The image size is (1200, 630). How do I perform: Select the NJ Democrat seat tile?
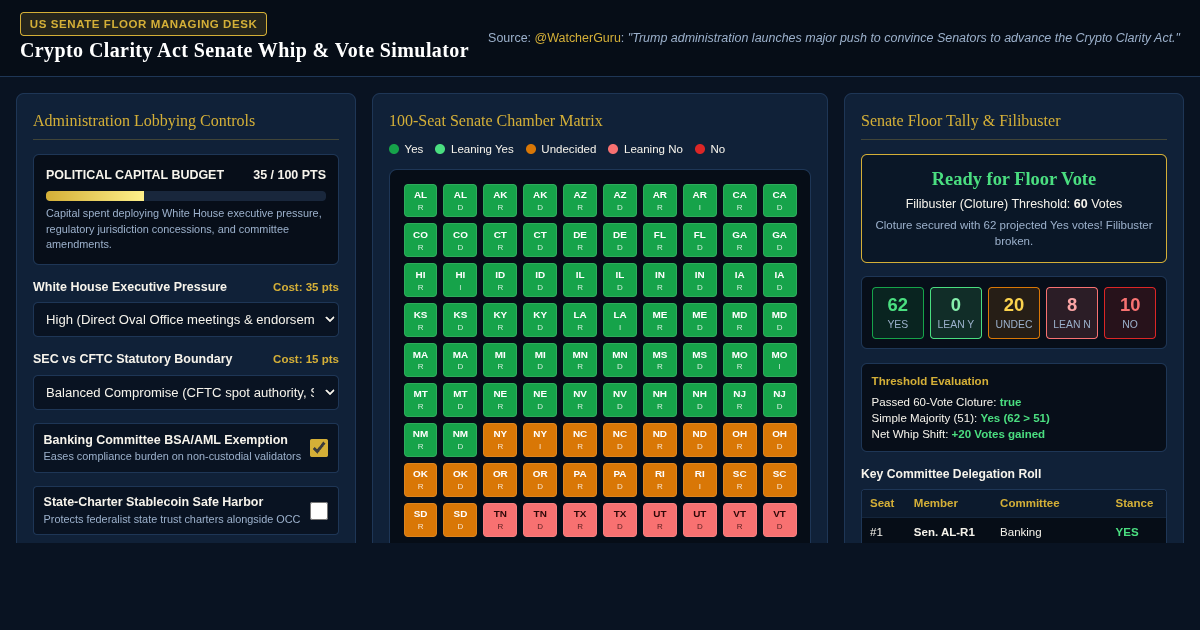click(x=780, y=400)
